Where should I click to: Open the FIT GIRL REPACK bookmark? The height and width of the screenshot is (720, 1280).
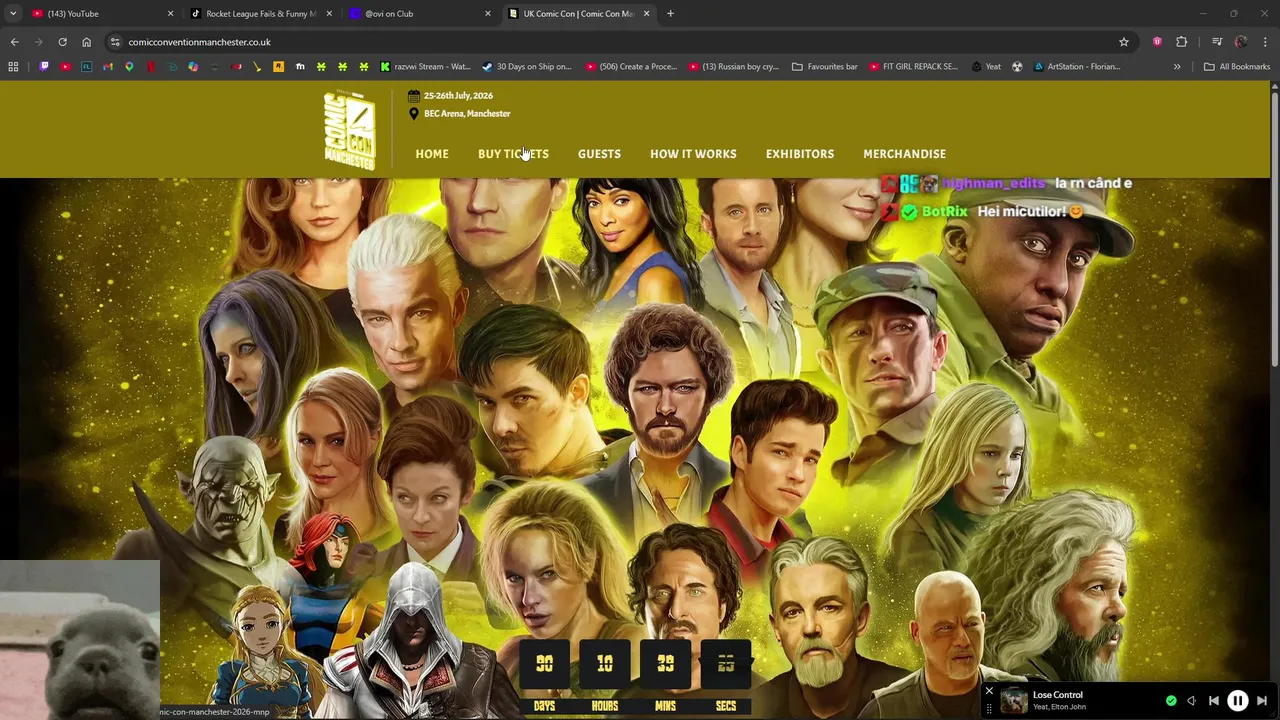coord(913,67)
